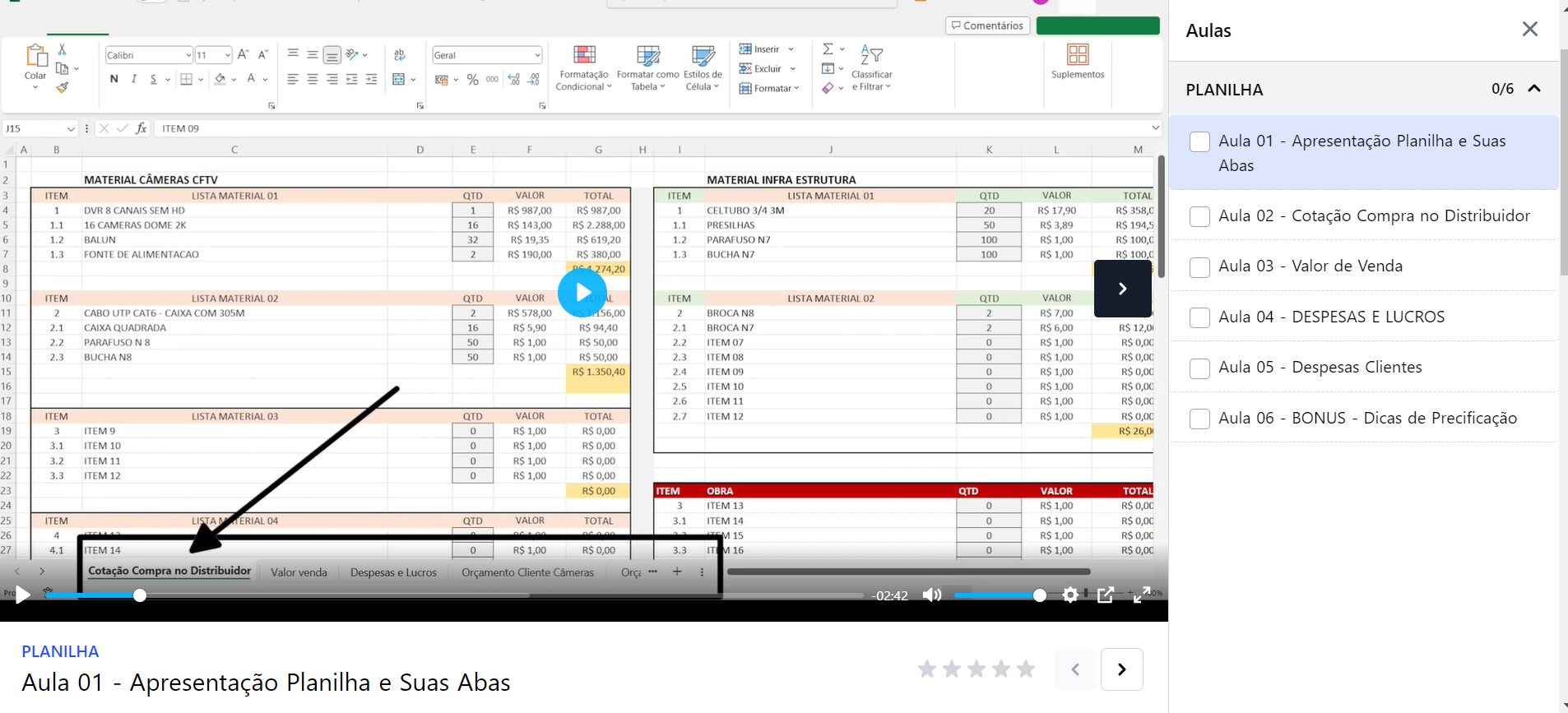Open the Formatar cells dropdown
The height and width of the screenshot is (713, 1568).
tap(796, 88)
